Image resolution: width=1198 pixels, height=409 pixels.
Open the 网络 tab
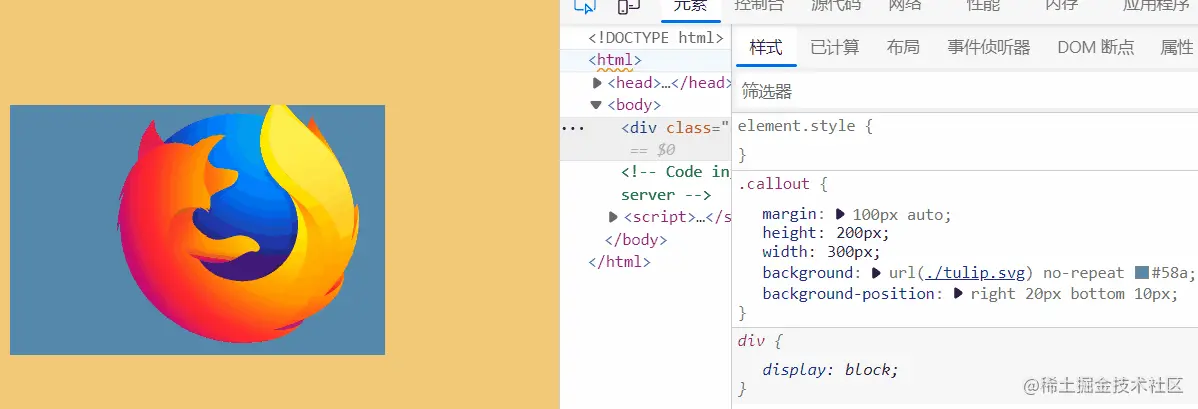pos(905,6)
